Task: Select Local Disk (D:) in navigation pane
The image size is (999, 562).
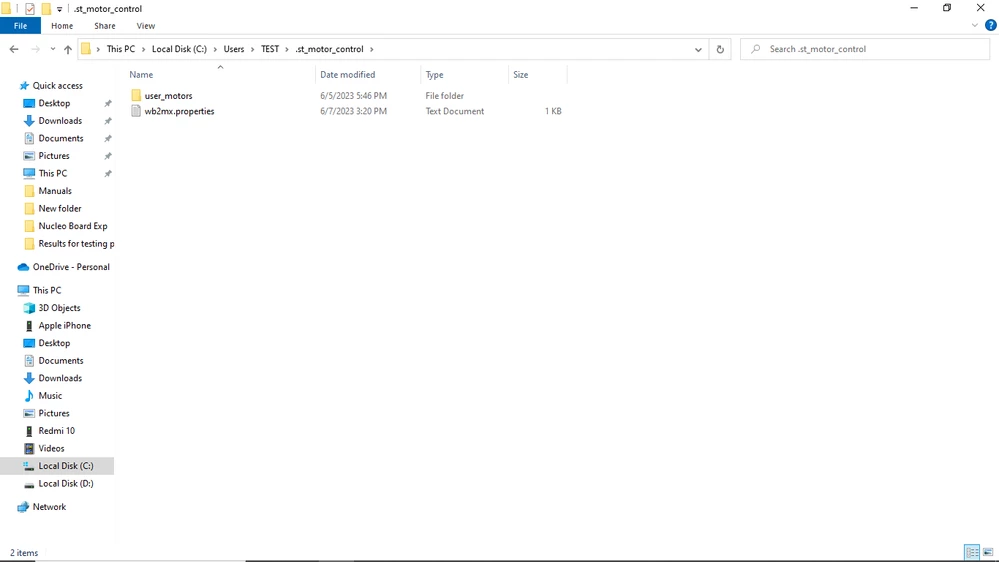Action: point(66,484)
